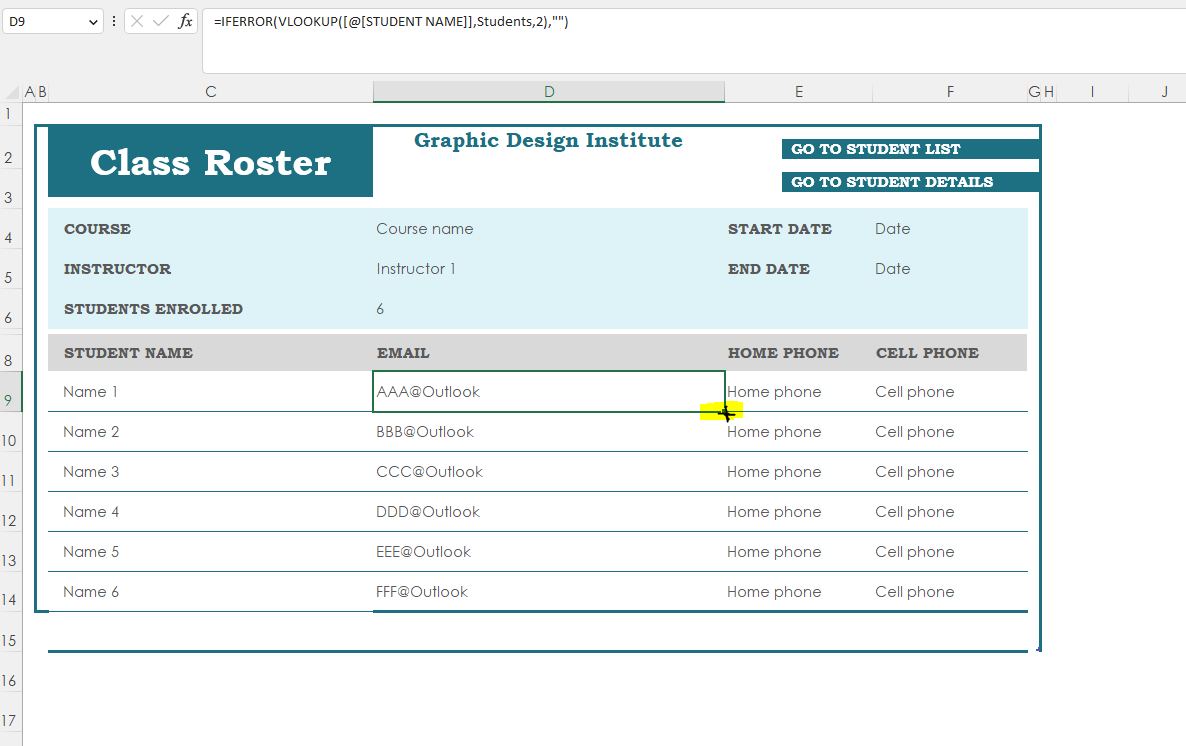Select the Name 1 cell
Screen dimensions: 1186x746
pyautogui.click(x=210, y=392)
